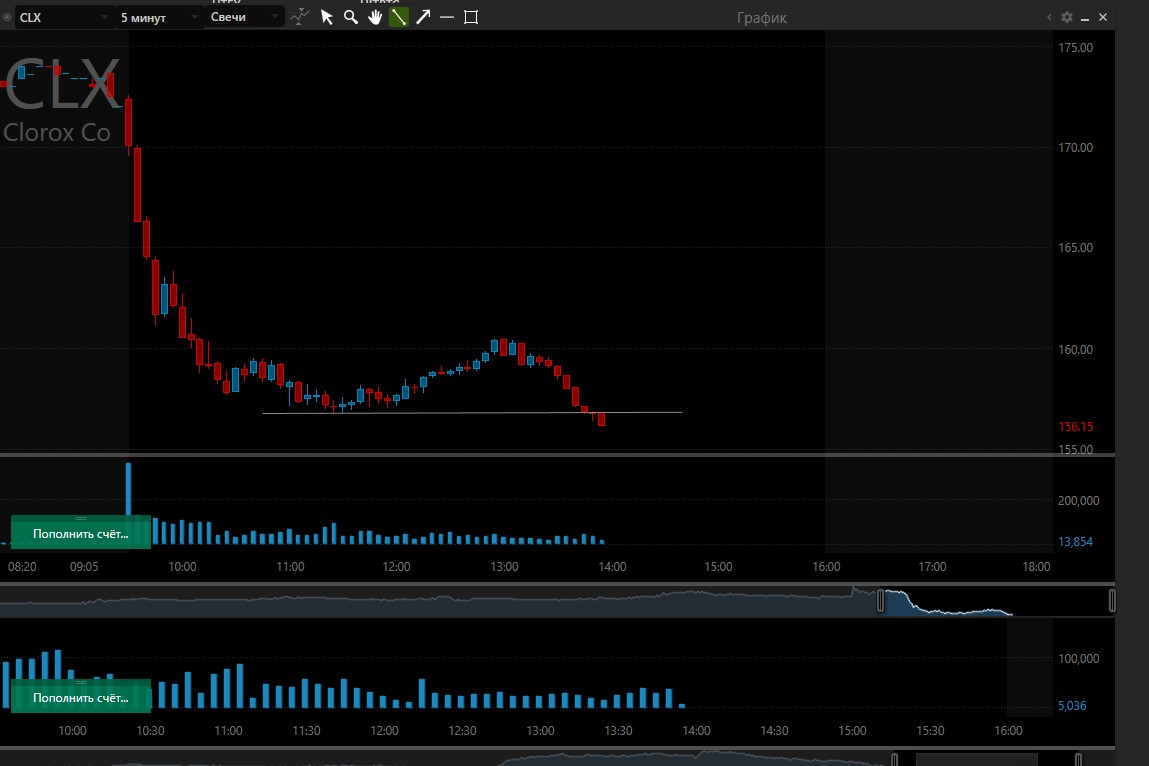Click the 14:30 time label on lower chart
1149x766 pixels.
775,731
